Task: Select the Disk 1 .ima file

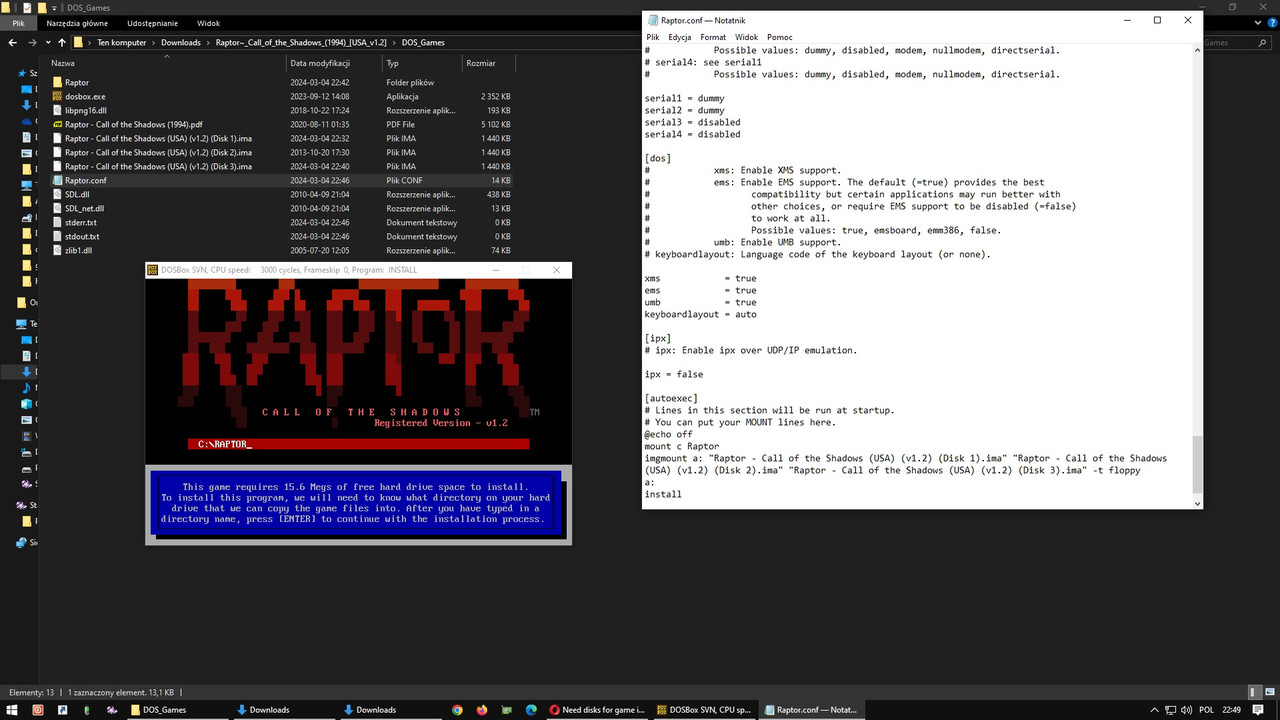Action: [x=158, y=139]
